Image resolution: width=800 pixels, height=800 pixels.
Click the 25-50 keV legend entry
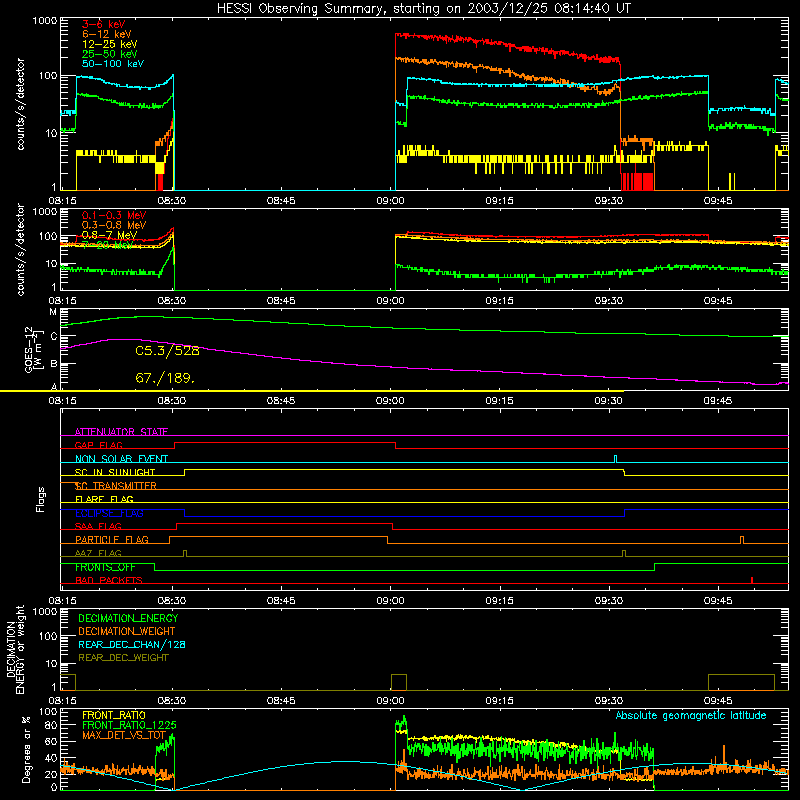coord(110,54)
